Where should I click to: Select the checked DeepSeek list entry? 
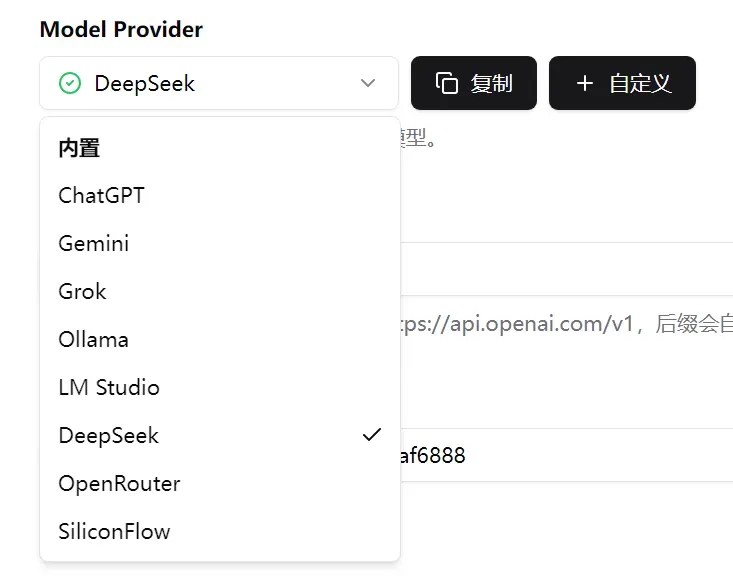click(x=220, y=435)
